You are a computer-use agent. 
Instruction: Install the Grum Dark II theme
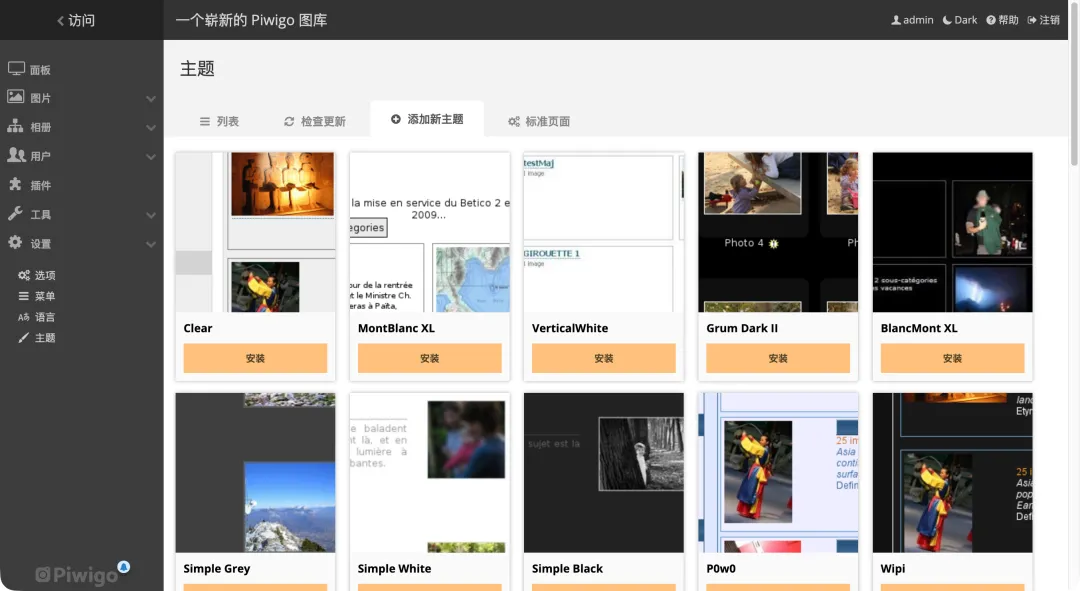tap(778, 358)
